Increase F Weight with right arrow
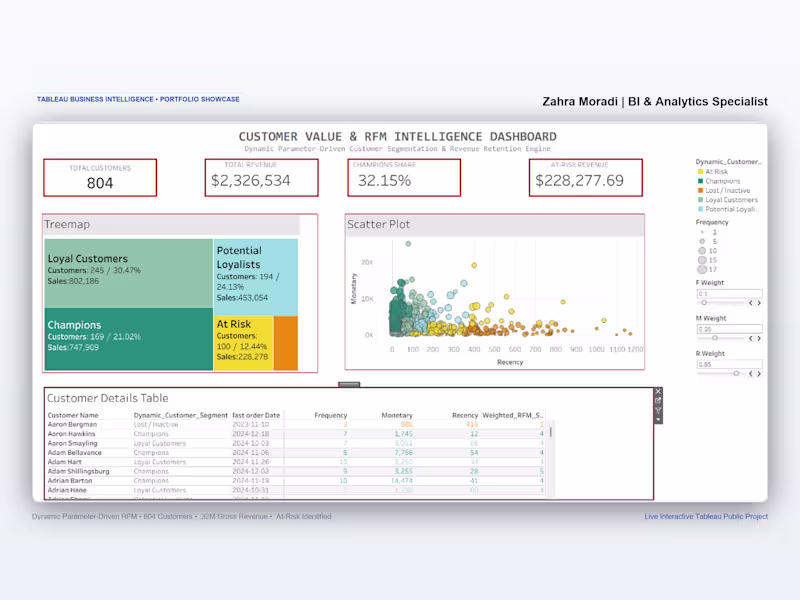 coord(759,303)
